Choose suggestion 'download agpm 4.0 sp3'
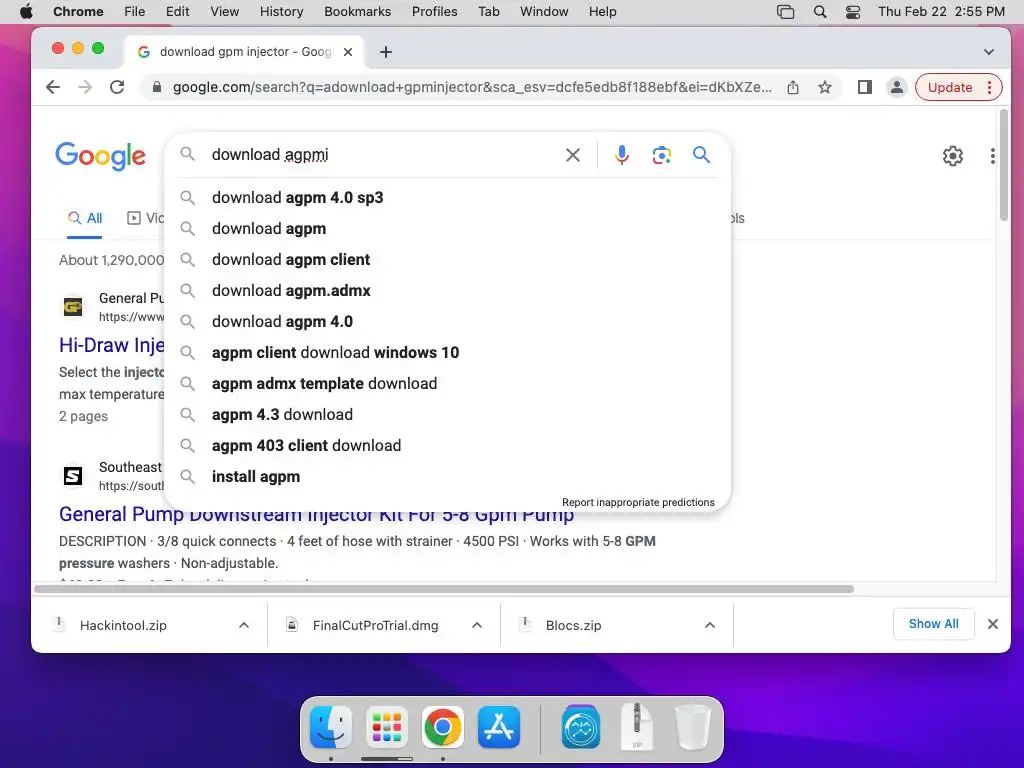This screenshot has width=1024, height=768. point(447,197)
